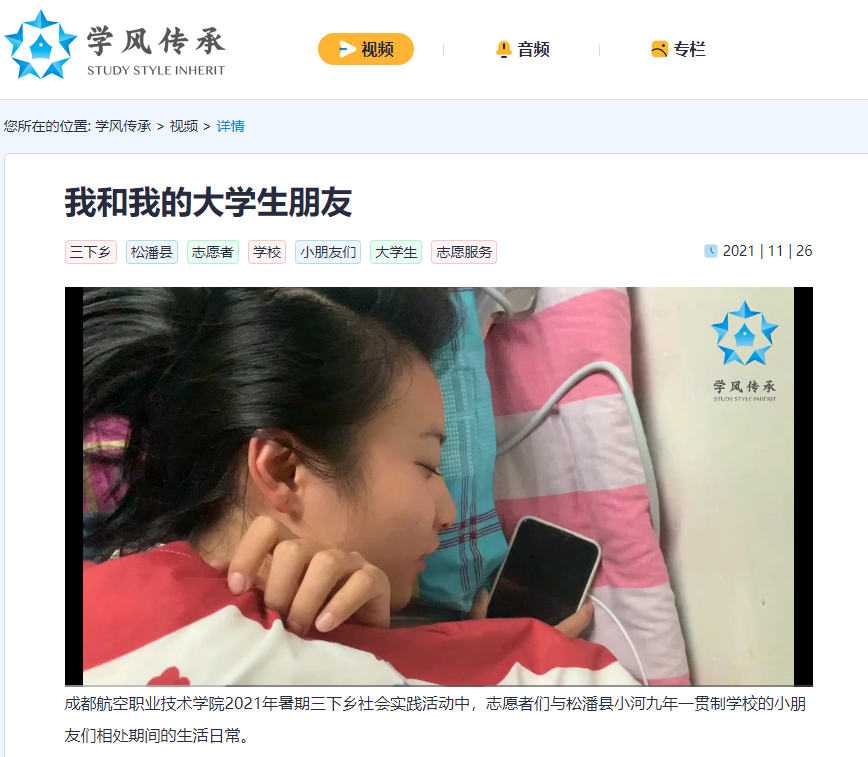Open the 视频 navigation tab
Viewport: 868px width, 757px height.
pos(366,49)
